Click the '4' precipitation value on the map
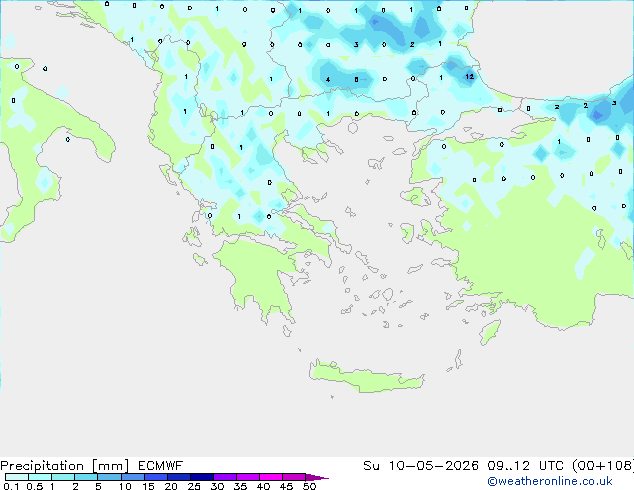634x490 pixels. coord(328,80)
